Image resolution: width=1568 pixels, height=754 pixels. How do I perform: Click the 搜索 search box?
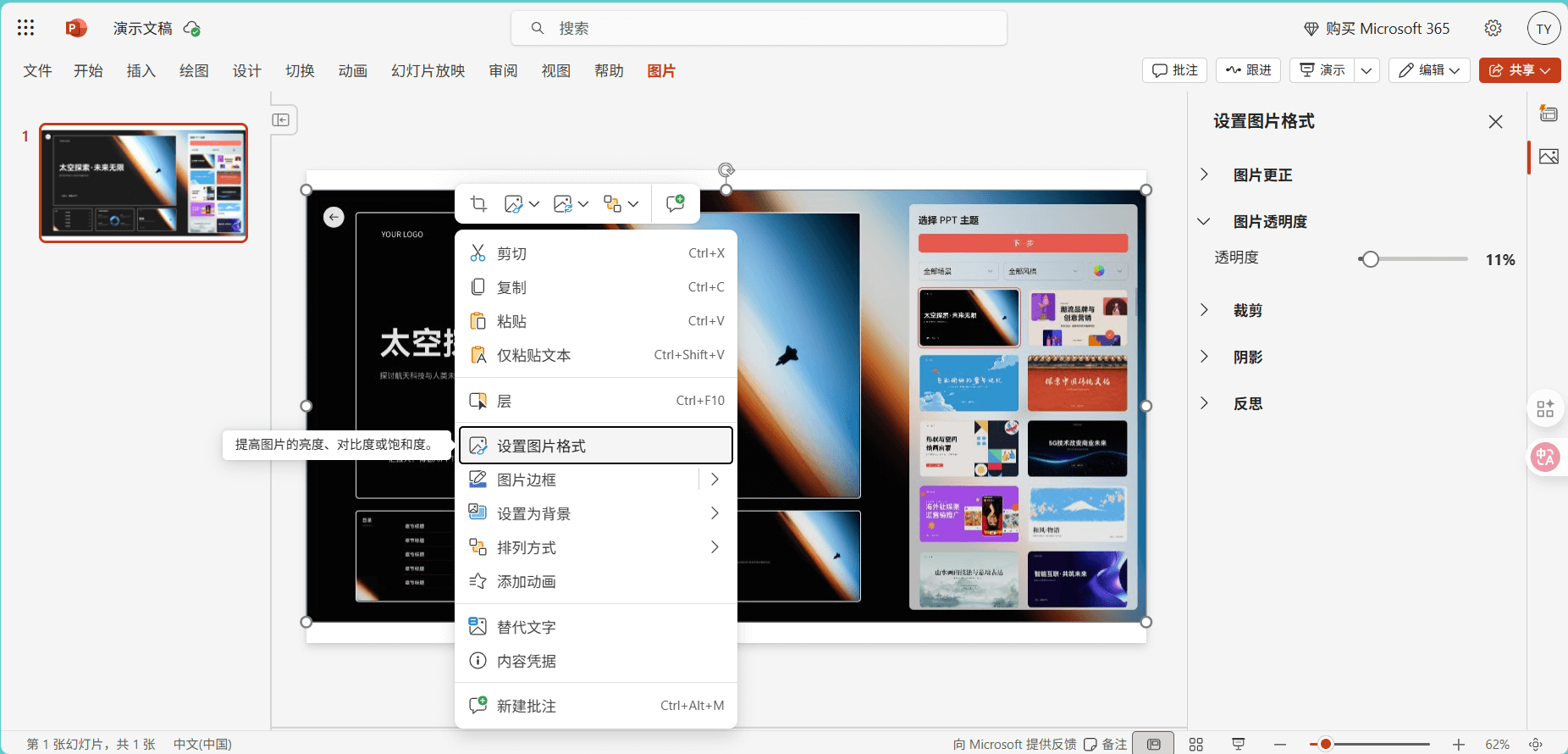759,28
